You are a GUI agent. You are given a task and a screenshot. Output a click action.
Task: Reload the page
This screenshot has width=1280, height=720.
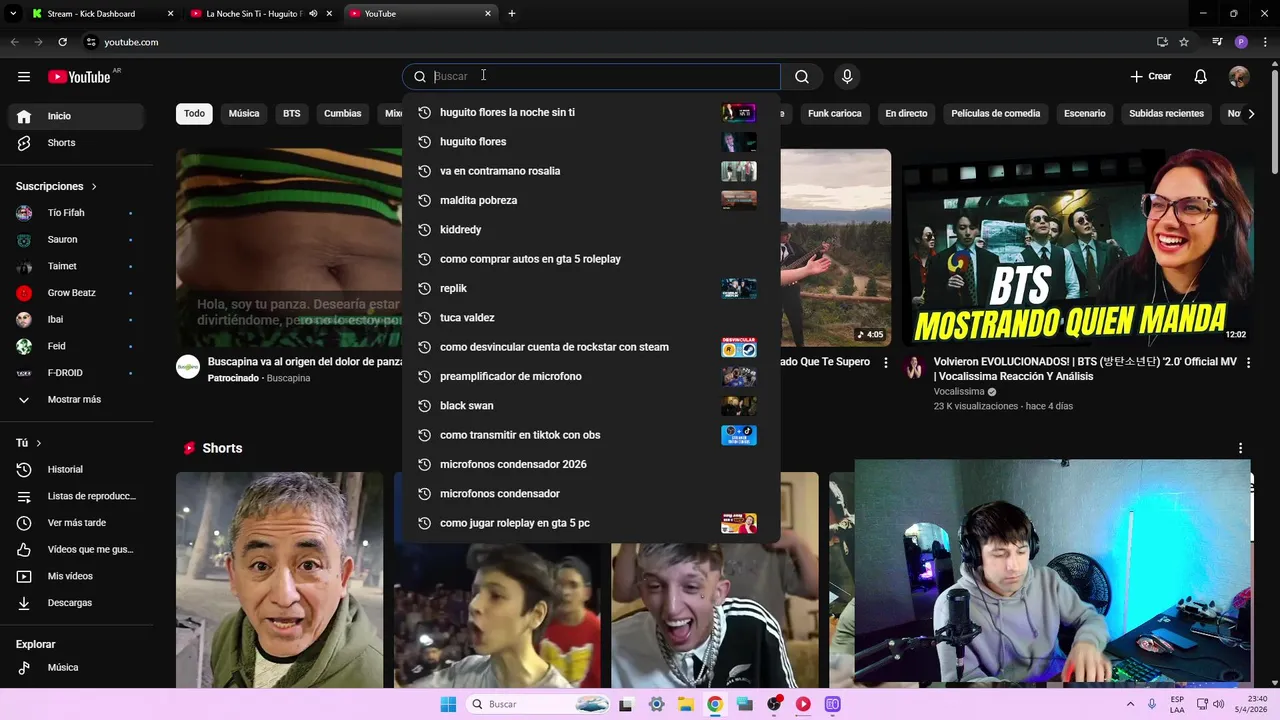[x=62, y=42]
